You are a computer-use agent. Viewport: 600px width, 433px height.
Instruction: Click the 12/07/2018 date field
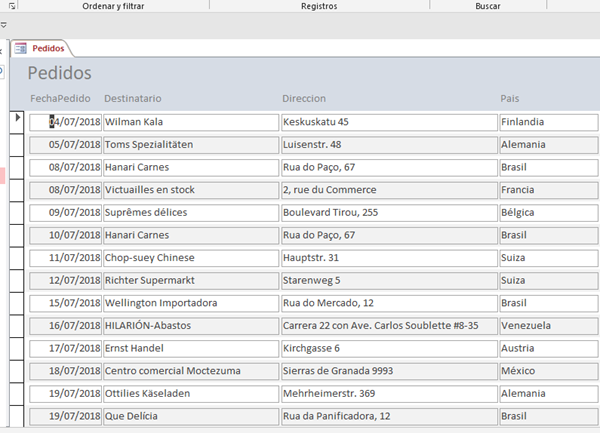click(x=65, y=281)
